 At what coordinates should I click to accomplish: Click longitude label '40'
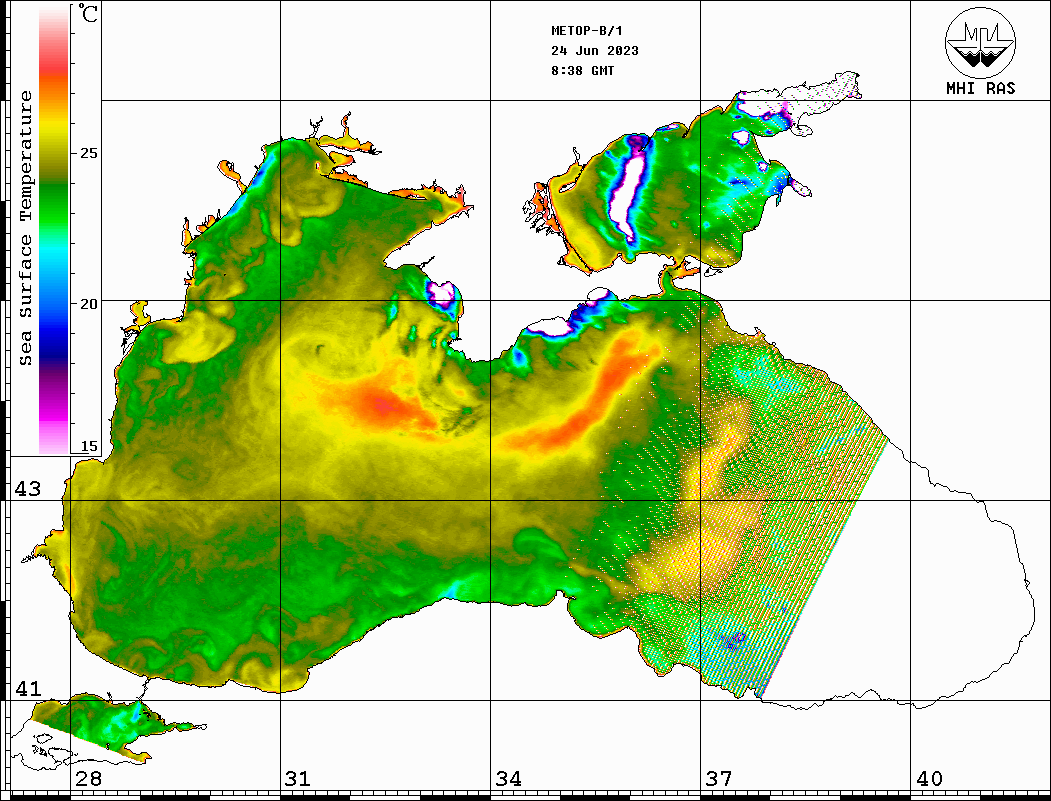click(929, 779)
